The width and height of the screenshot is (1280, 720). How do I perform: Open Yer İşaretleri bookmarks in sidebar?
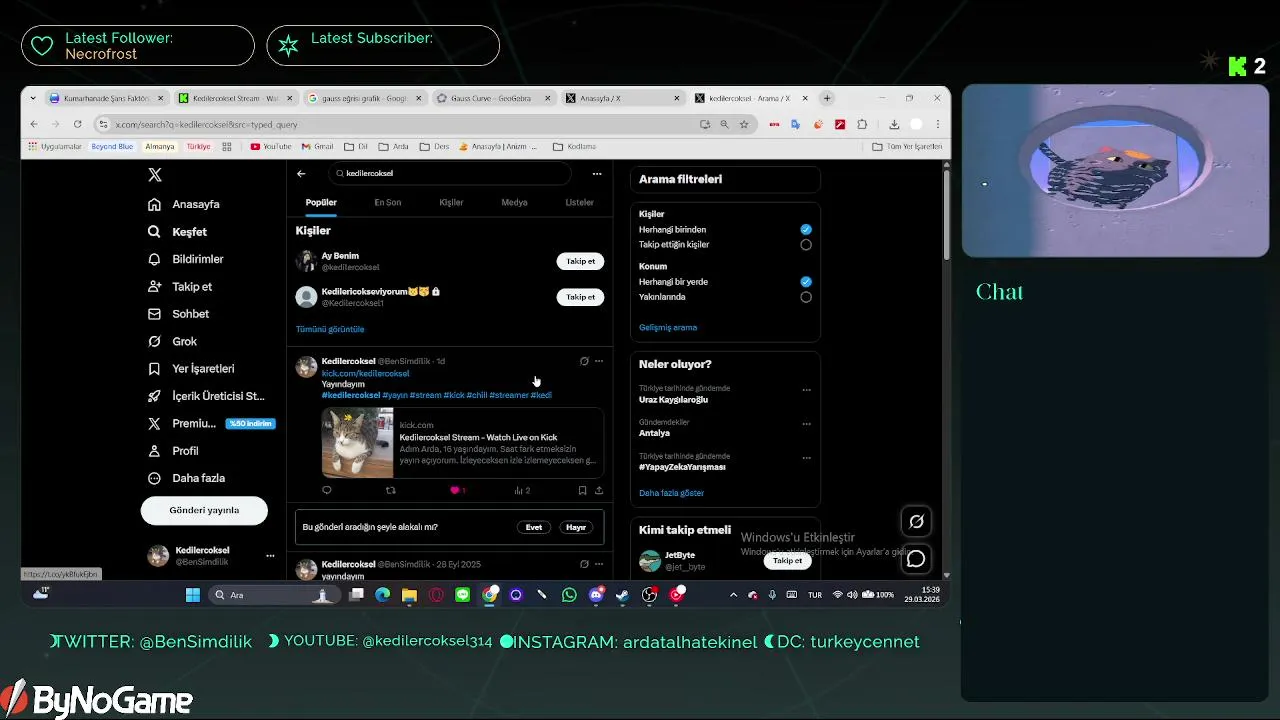point(191,368)
